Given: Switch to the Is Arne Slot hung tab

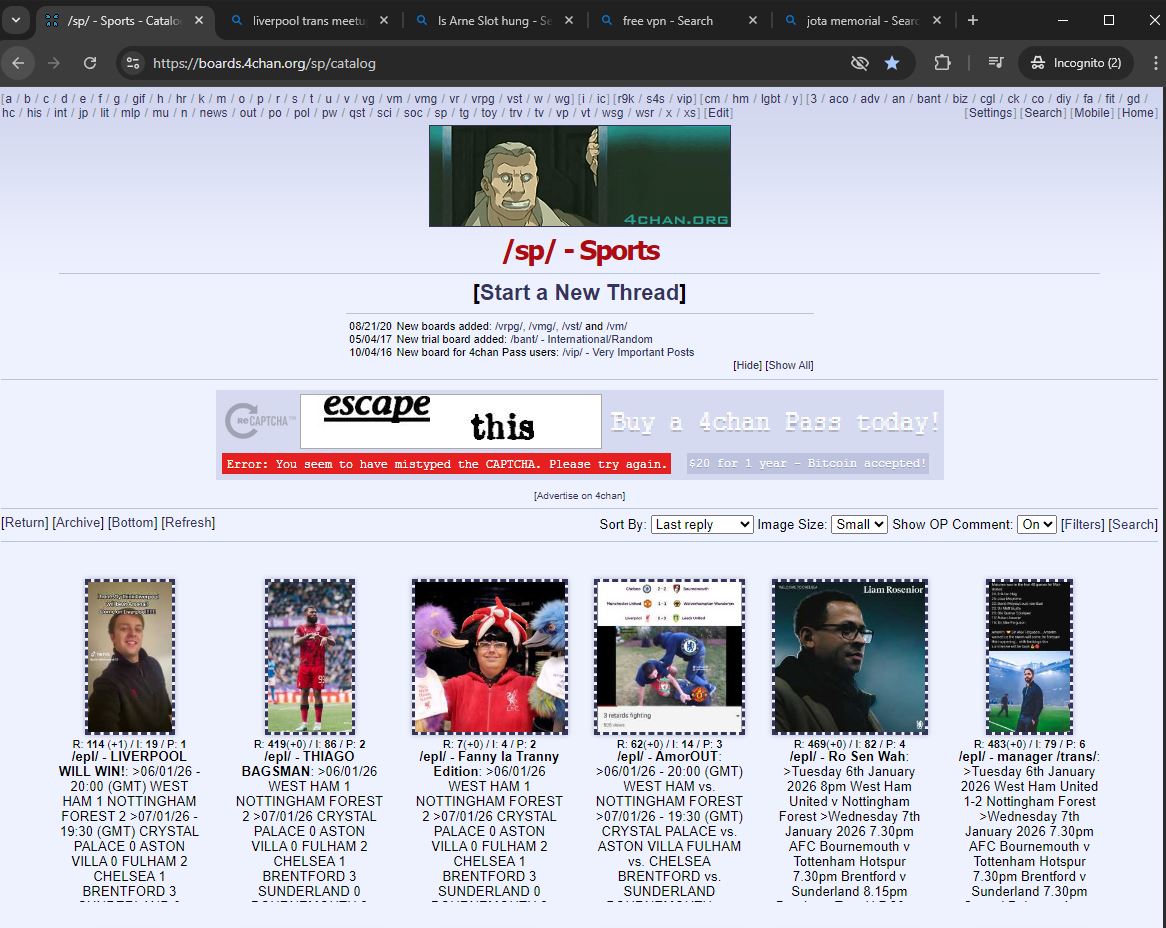Looking at the screenshot, I should coord(493,21).
